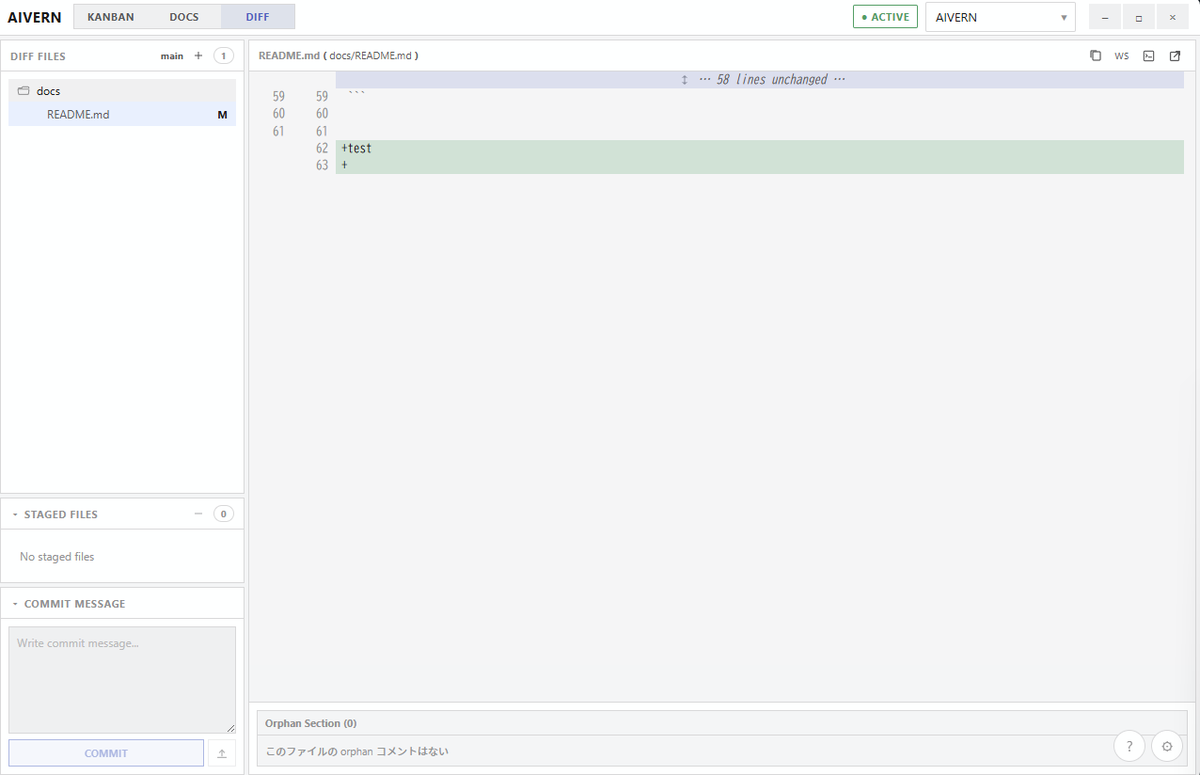Stage all files with the plus icon
Screen dimensions: 1200x775
tap(198, 56)
